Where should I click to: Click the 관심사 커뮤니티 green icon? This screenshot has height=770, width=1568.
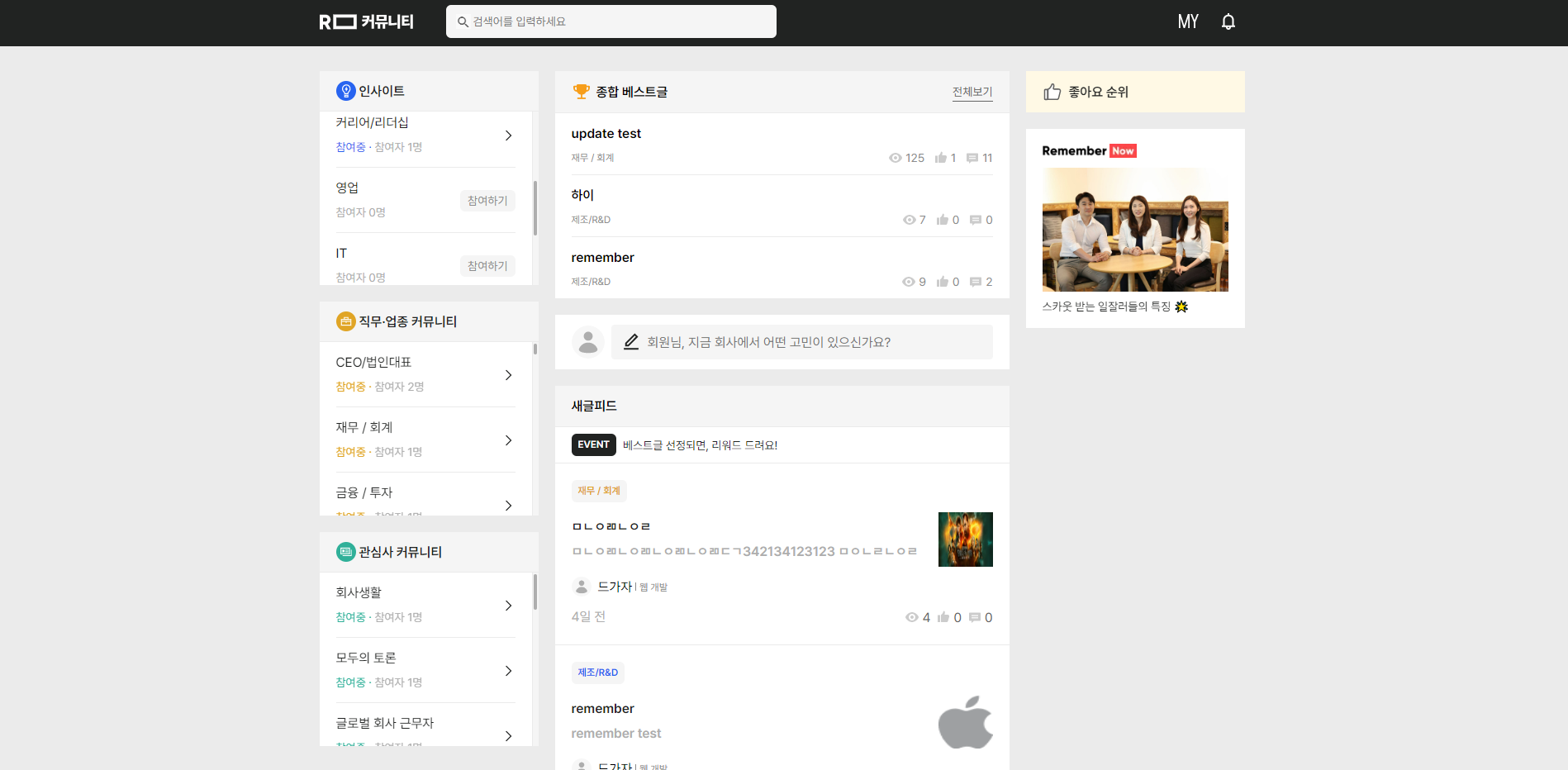pyautogui.click(x=345, y=552)
